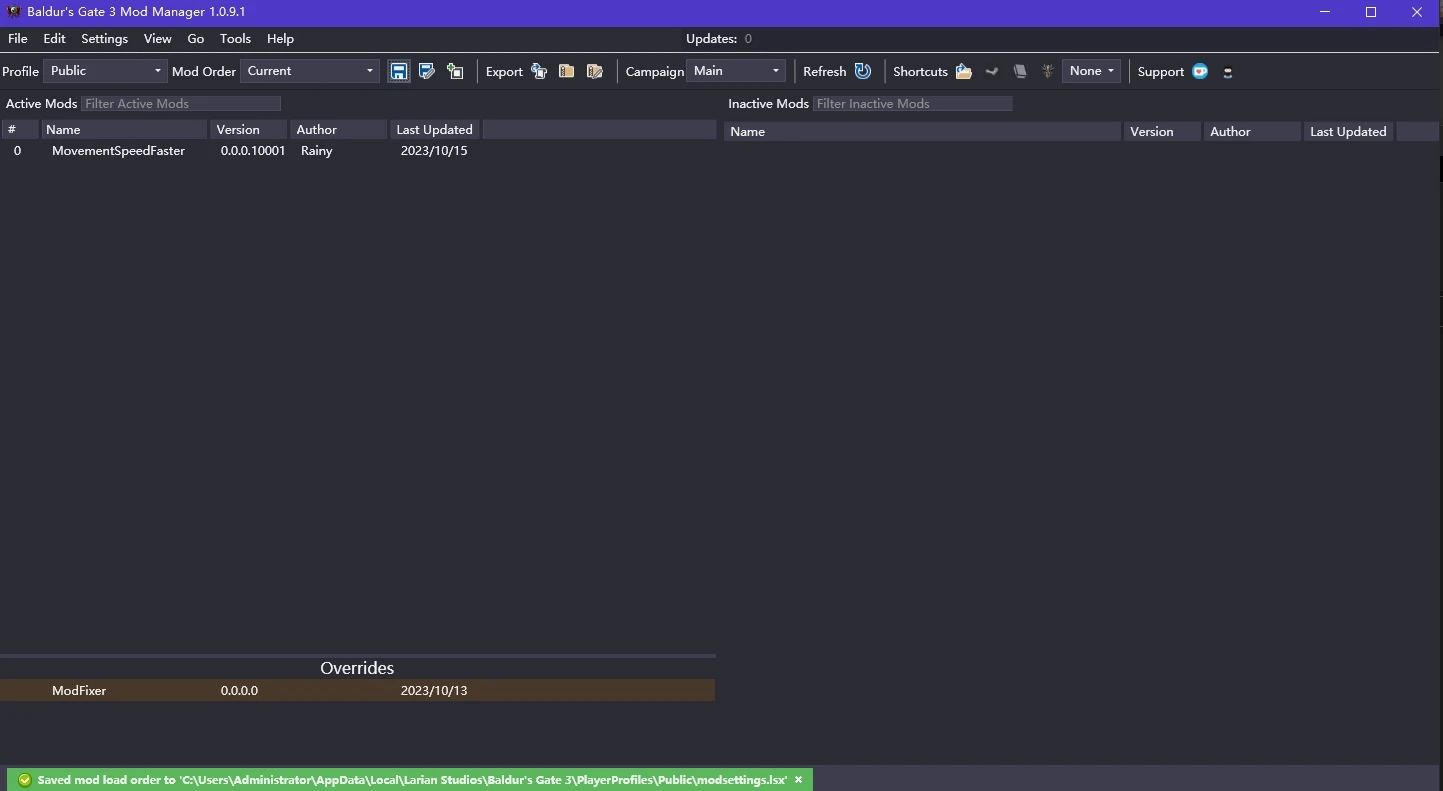Click the Shortcuts label in toolbar
Viewport: 1443px width, 791px height.
click(x=920, y=71)
